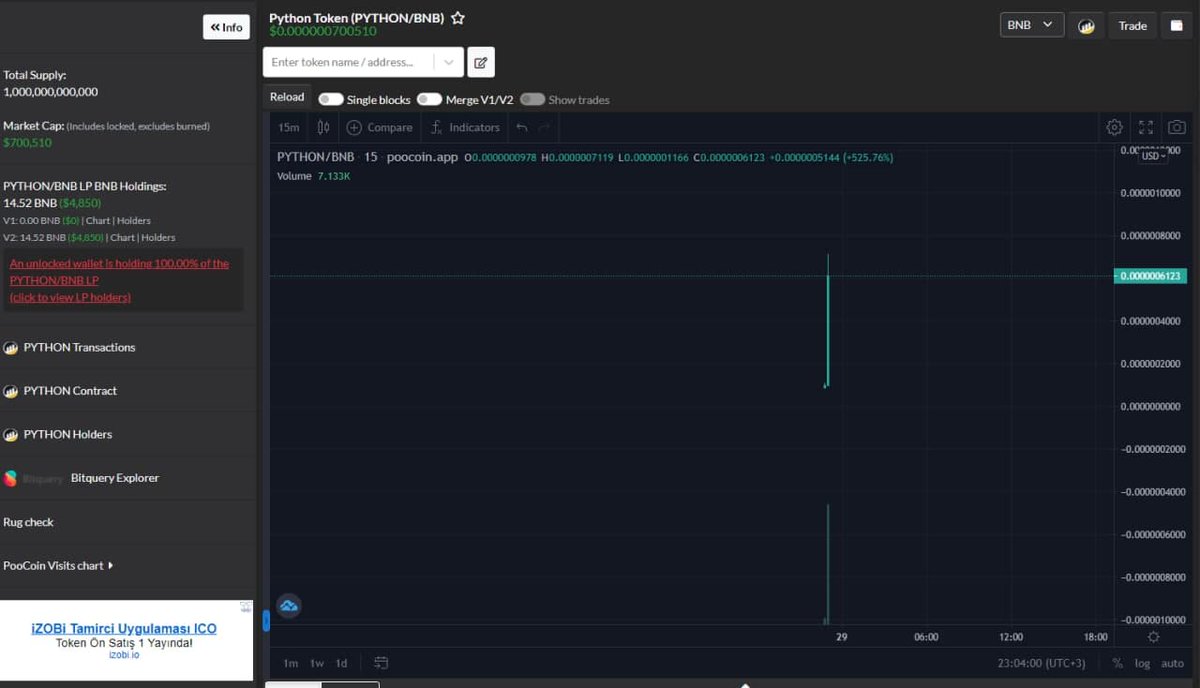The width and height of the screenshot is (1200, 688).
Task: Click the ad choices icon on banner
Action: coord(247,606)
